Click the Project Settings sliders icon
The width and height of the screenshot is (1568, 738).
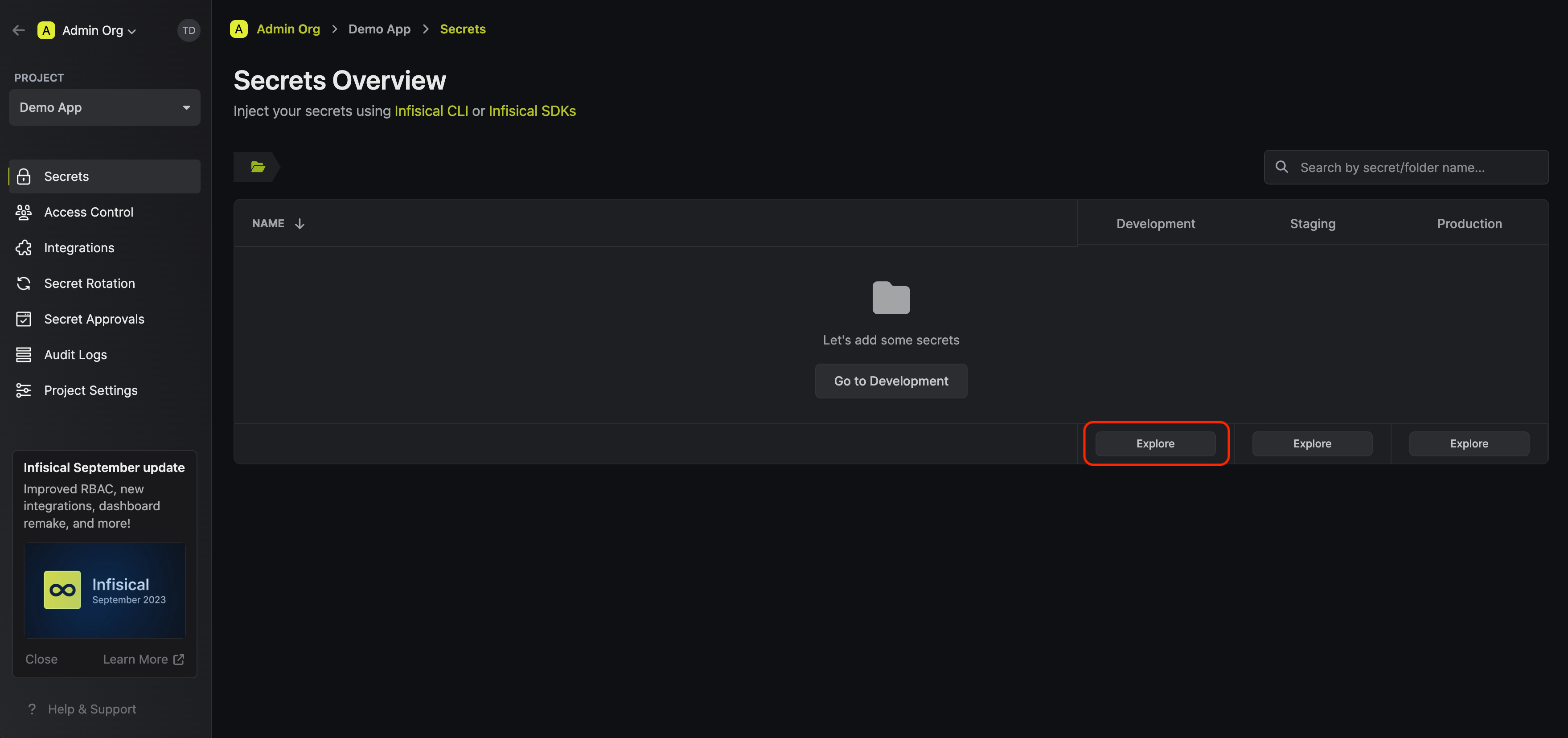pyautogui.click(x=24, y=390)
